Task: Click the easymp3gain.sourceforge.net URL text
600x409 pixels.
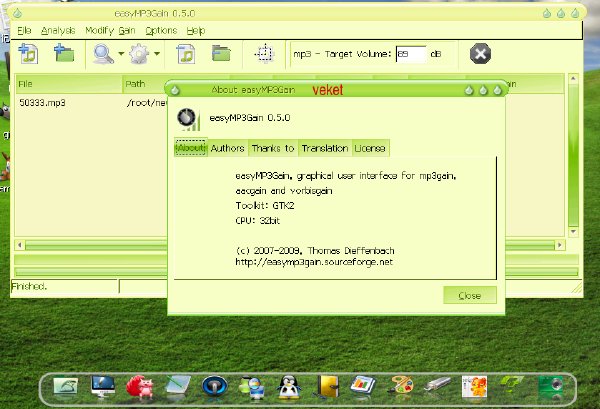Action: point(314,262)
